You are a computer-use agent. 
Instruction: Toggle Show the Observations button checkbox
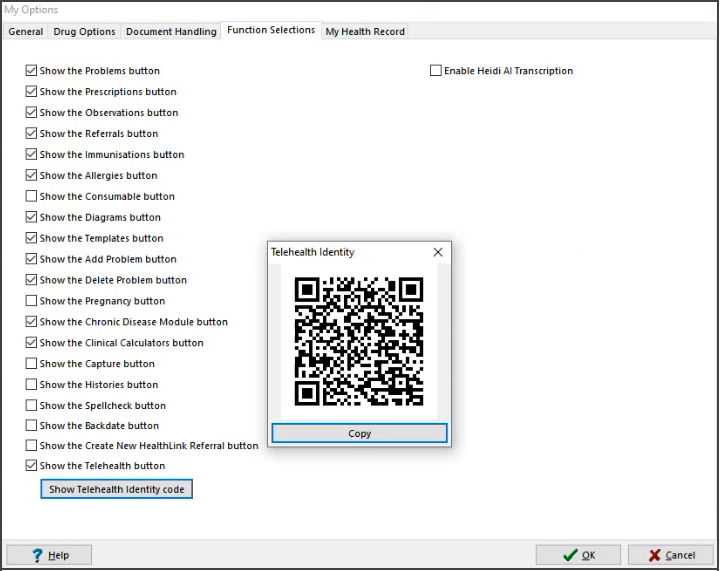tap(31, 112)
